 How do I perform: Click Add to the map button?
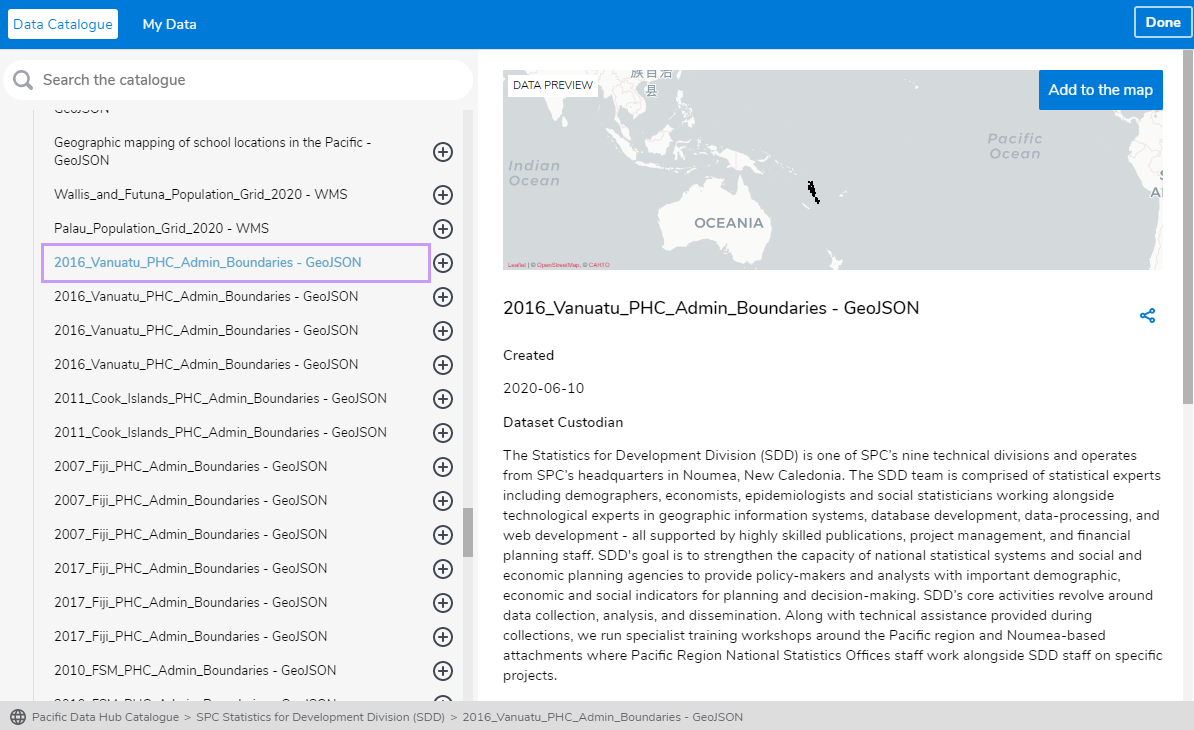(1100, 90)
